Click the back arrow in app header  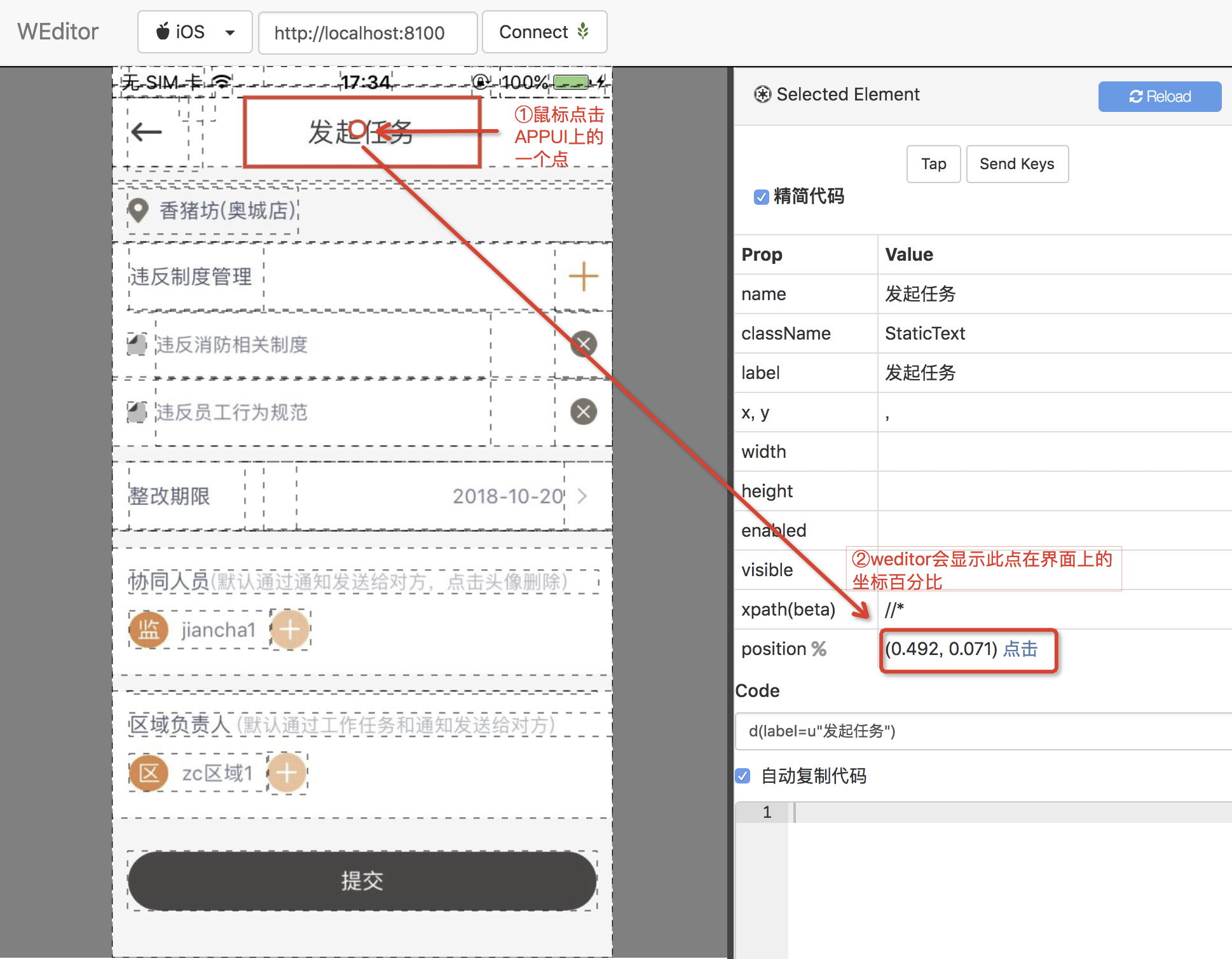coord(147,132)
